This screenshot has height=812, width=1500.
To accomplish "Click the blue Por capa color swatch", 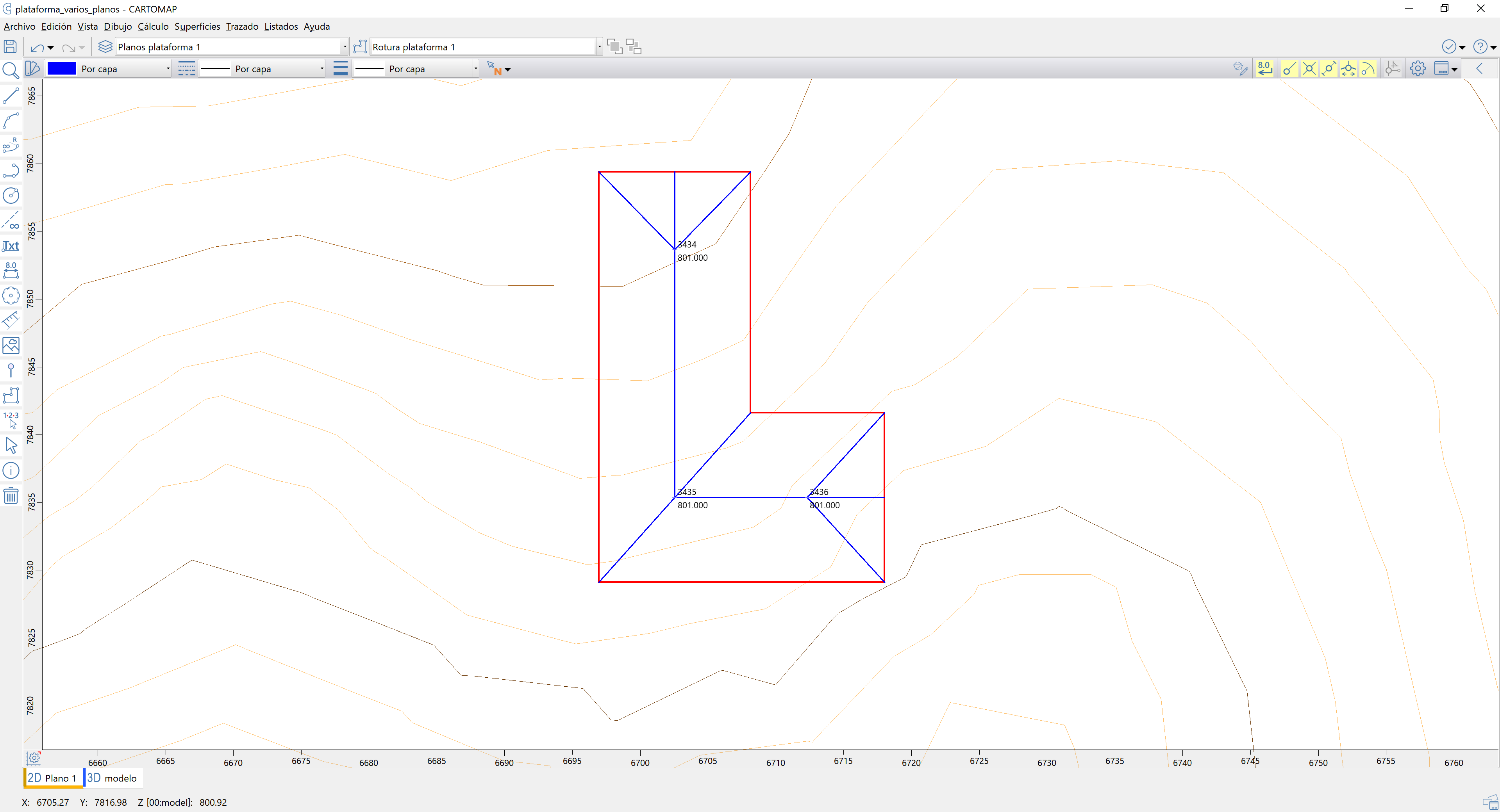I will pyautogui.click(x=61, y=69).
